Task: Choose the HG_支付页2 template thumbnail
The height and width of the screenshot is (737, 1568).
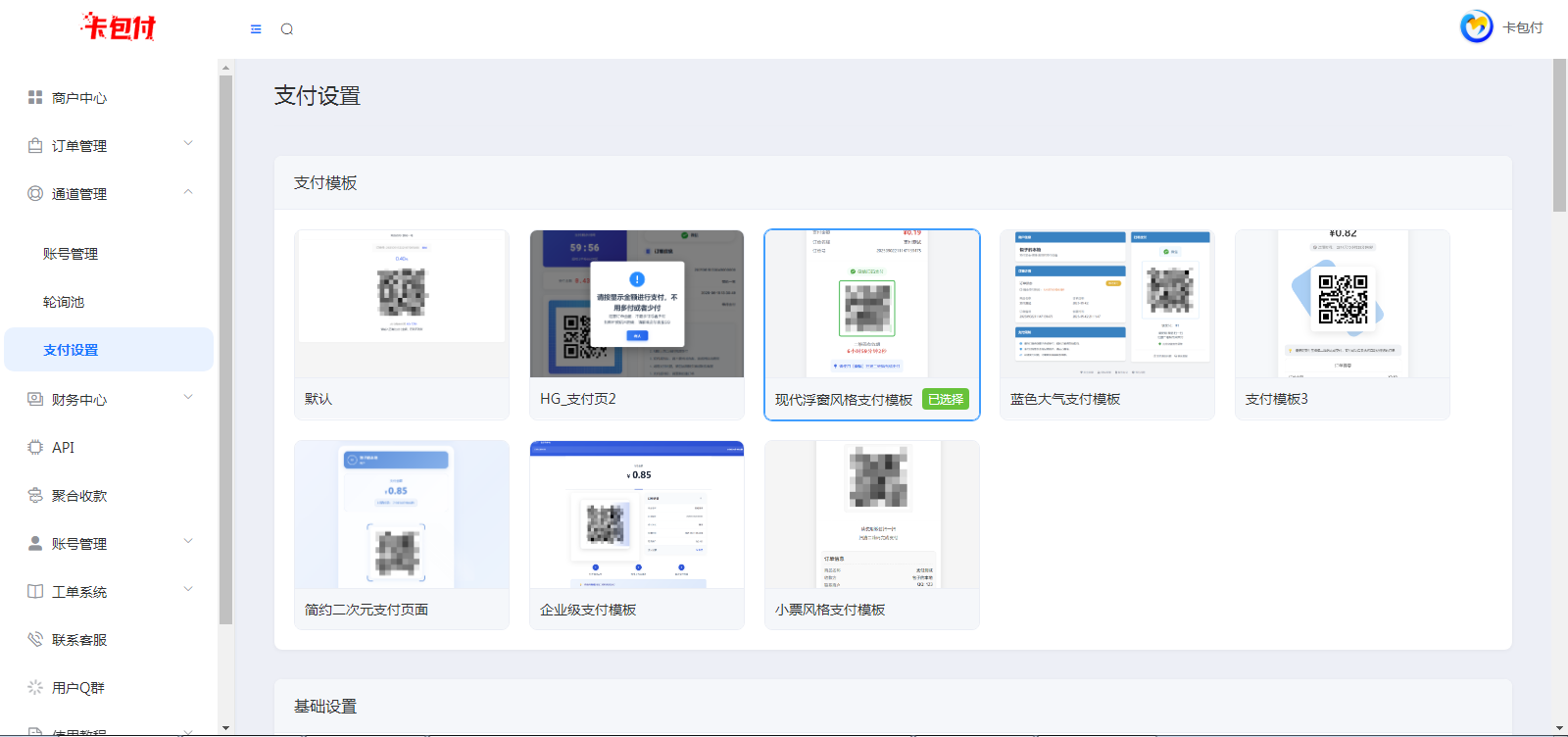Action: click(637, 306)
